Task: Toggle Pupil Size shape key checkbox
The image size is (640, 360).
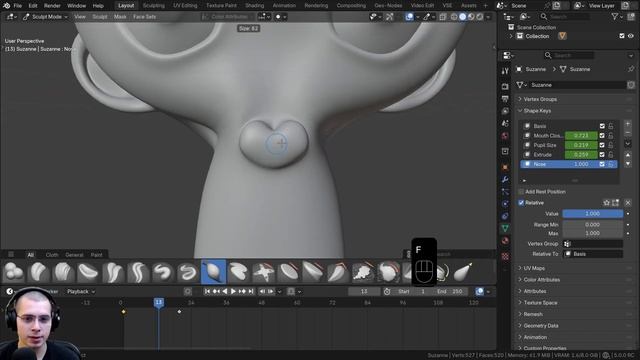Action: pos(602,145)
